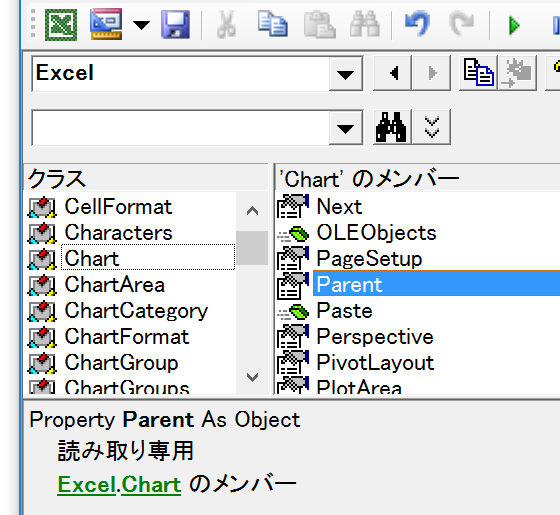This screenshot has height=515, width=560.
Task: Select the Chart class
Action: click(148, 257)
